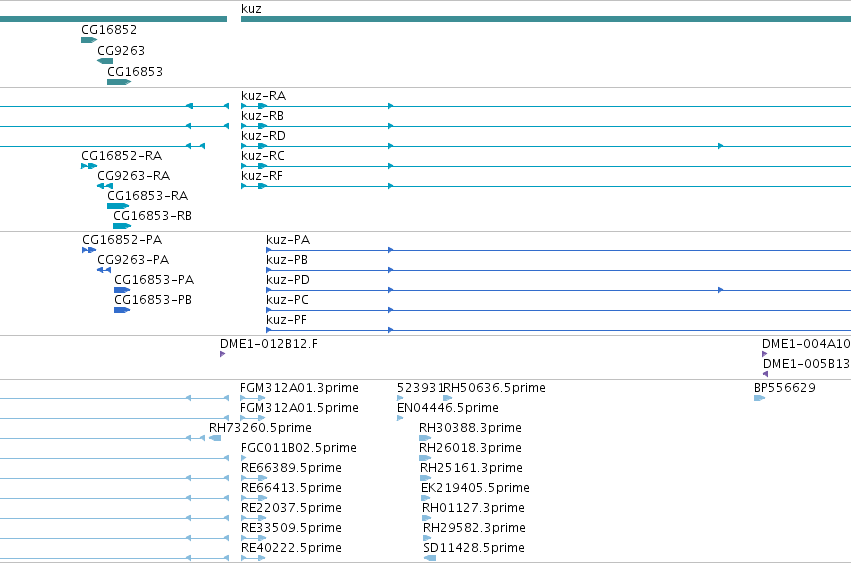Screen dimensions: 851x563
Task: Select the CG9263 gene arrow glyph
Action: click(x=105, y=61)
